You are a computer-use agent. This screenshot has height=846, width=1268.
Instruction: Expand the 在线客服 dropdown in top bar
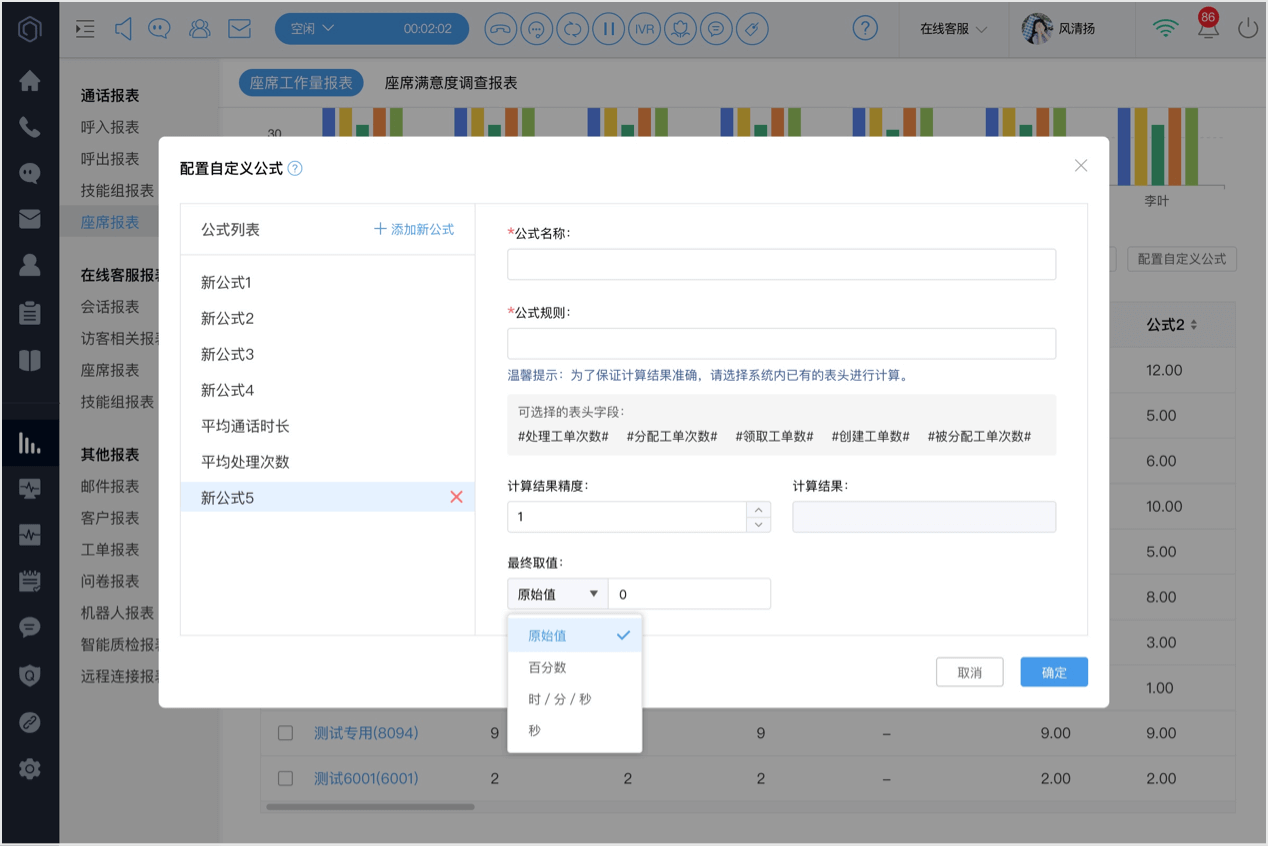(954, 29)
